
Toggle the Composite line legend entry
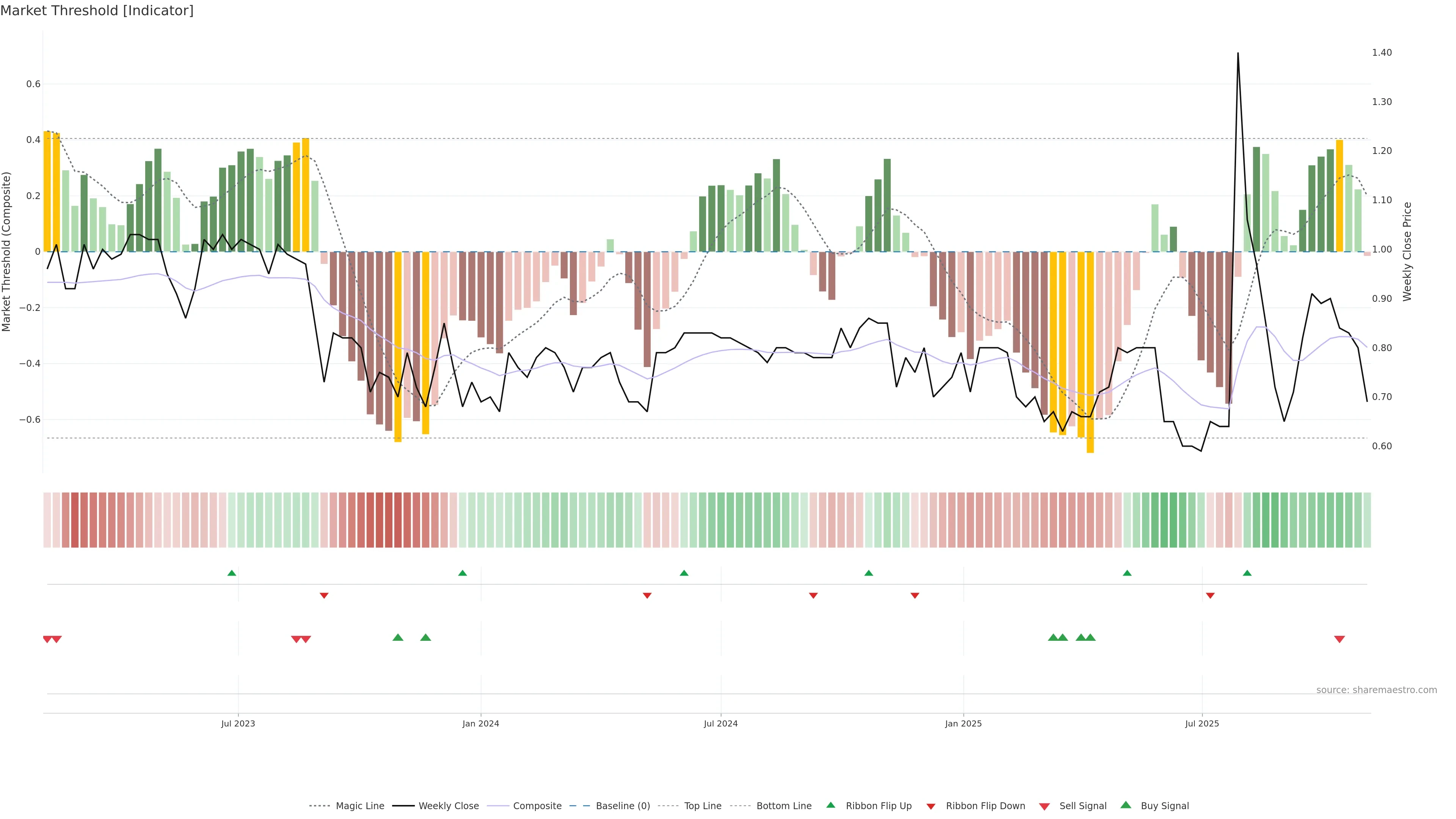537,806
